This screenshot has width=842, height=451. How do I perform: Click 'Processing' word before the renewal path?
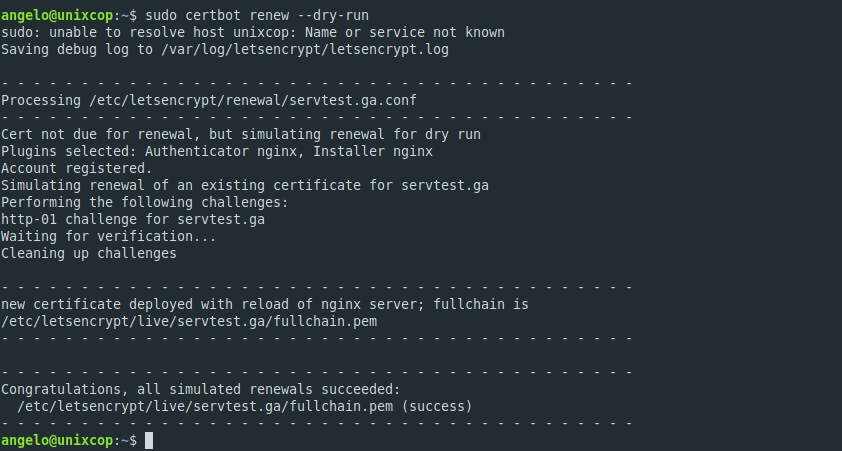pyautogui.click(x=41, y=100)
